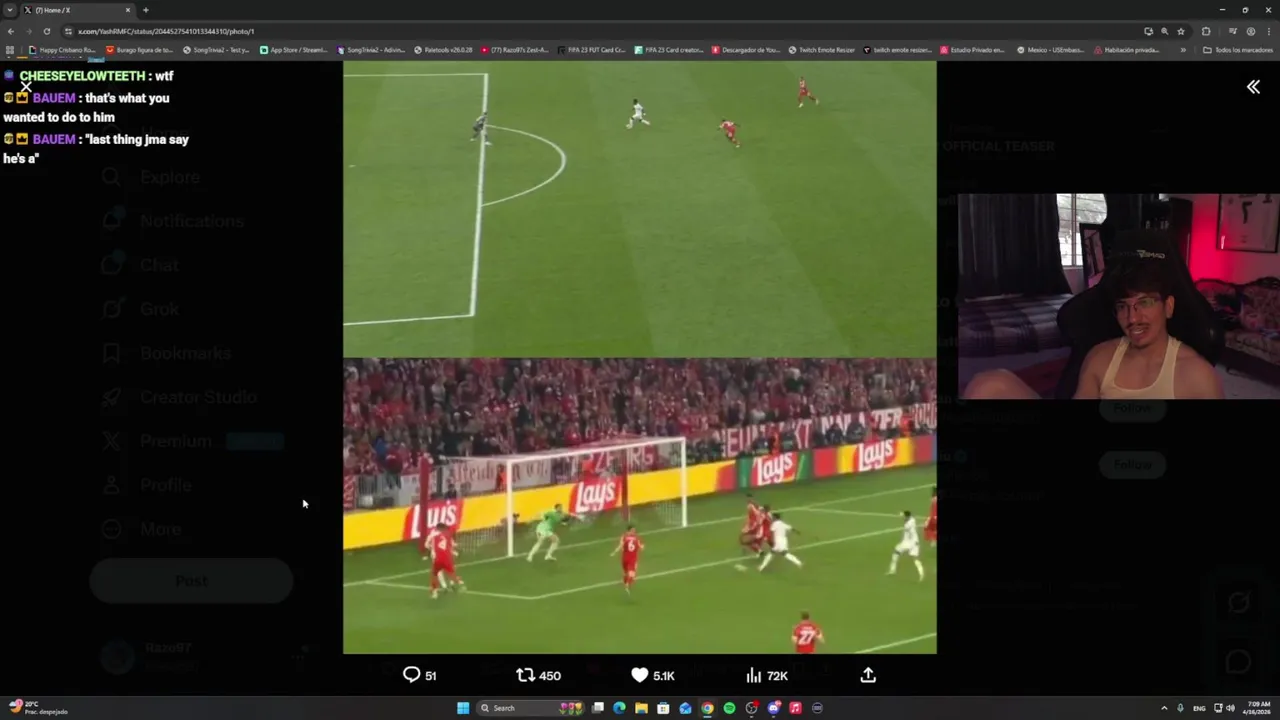The width and height of the screenshot is (1280, 720).
Task: Click browser forward arrow
Action: [x=28, y=31]
